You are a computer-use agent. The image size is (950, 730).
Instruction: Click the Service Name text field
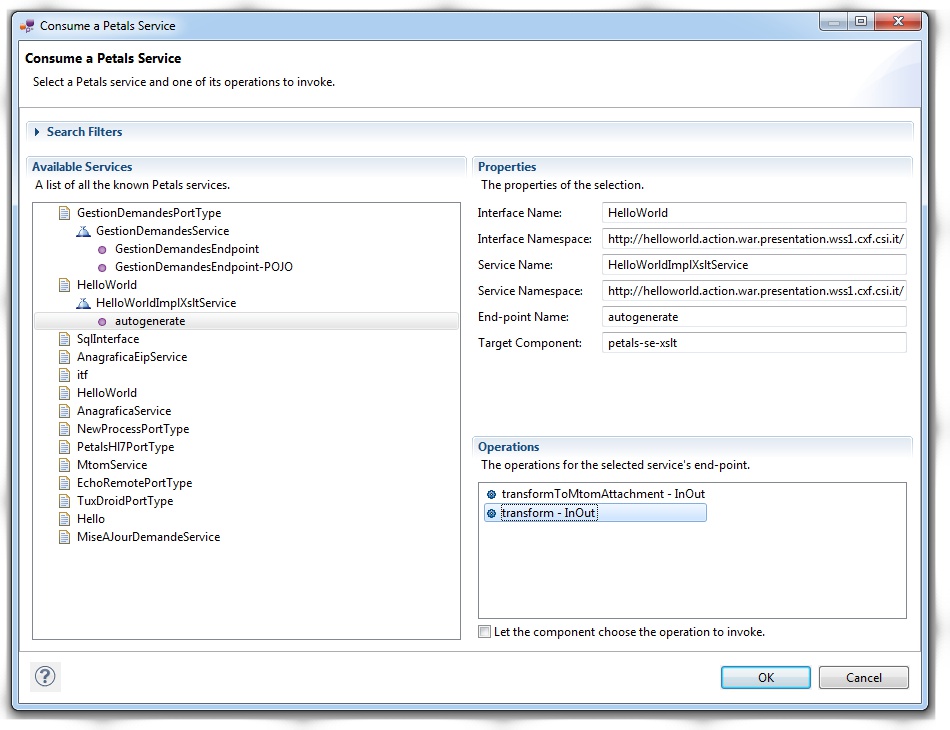point(755,265)
